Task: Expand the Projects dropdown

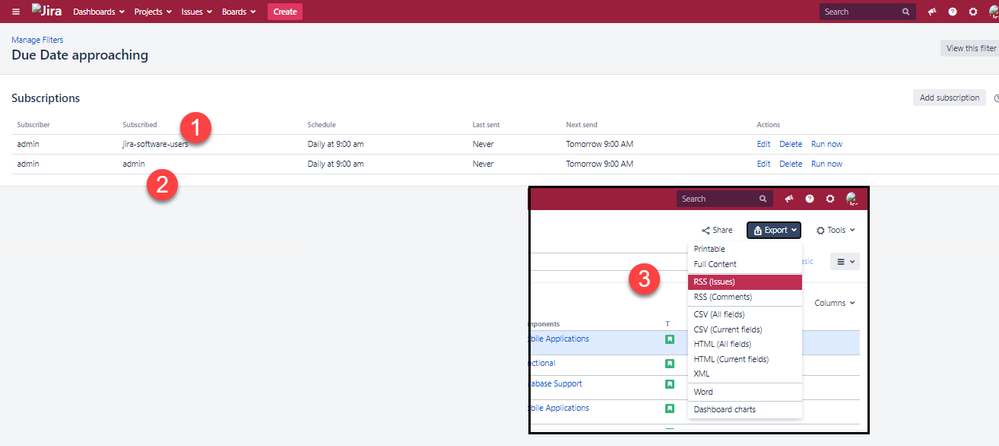Action: tap(153, 11)
